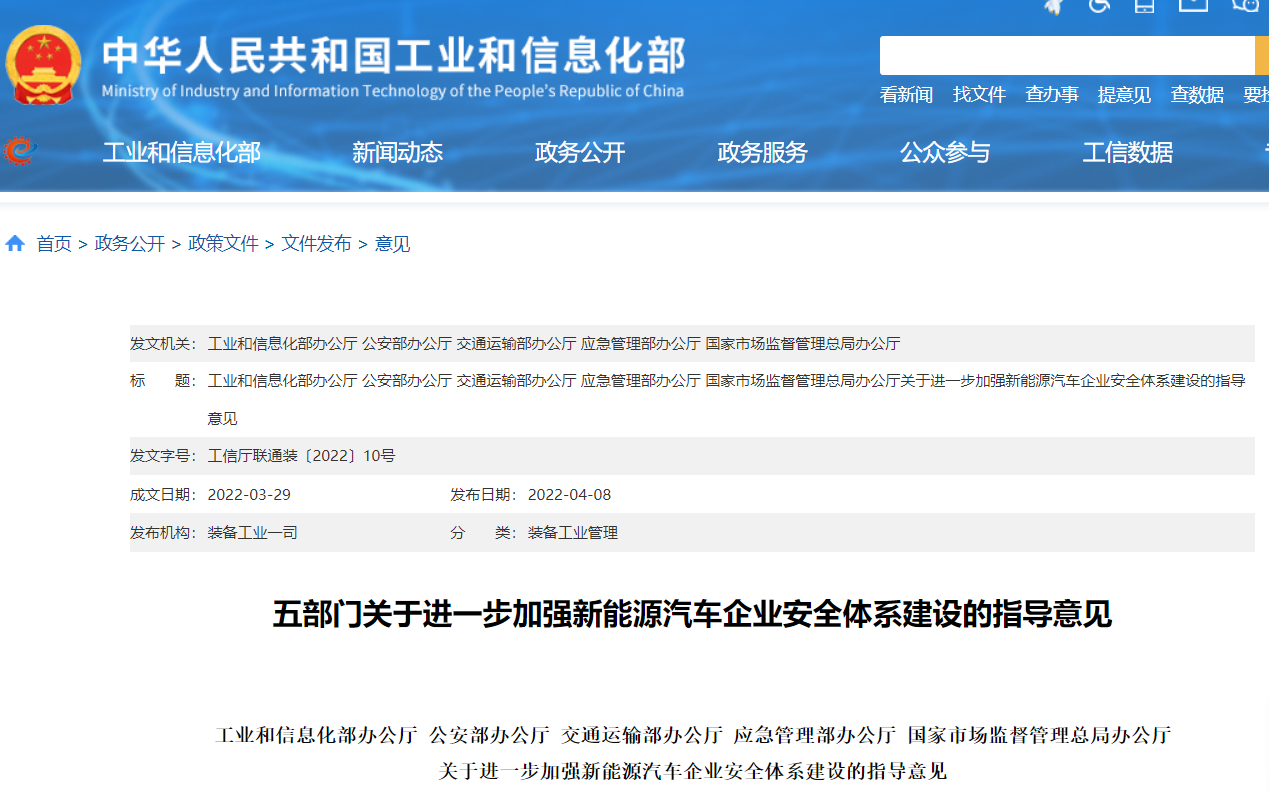The height and width of the screenshot is (793, 1269).
Task: Click the five-agency byline under the heading
Action: point(693,735)
